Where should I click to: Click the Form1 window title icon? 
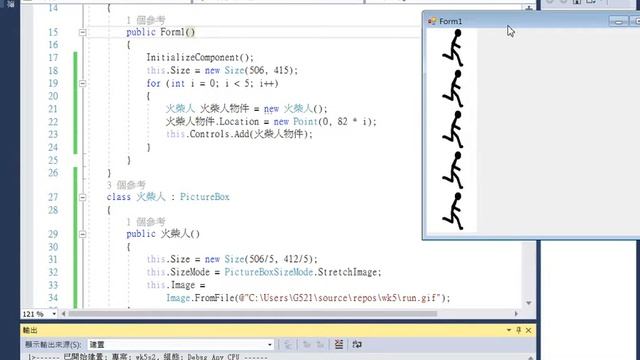(432, 21)
